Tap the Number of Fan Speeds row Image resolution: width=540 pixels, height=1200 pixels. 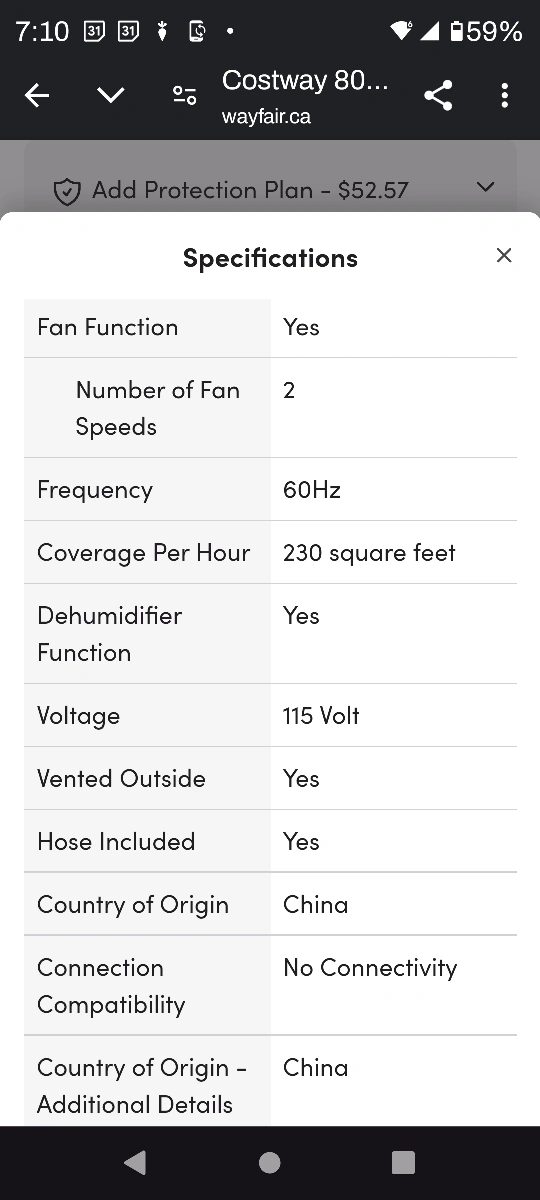coord(270,408)
